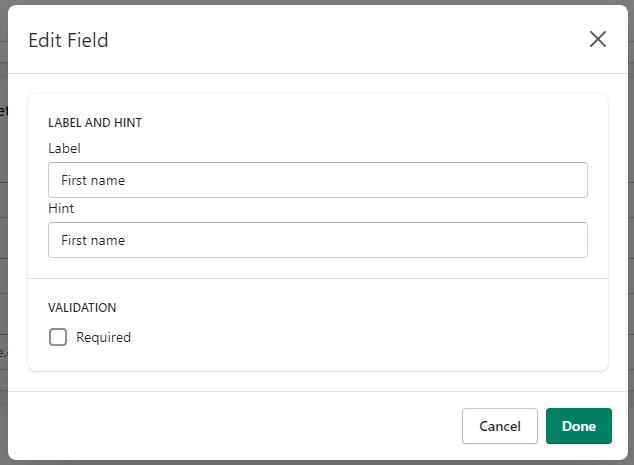
Task: Click the 'VALIDATION' section heading
Action: (82, 308)
